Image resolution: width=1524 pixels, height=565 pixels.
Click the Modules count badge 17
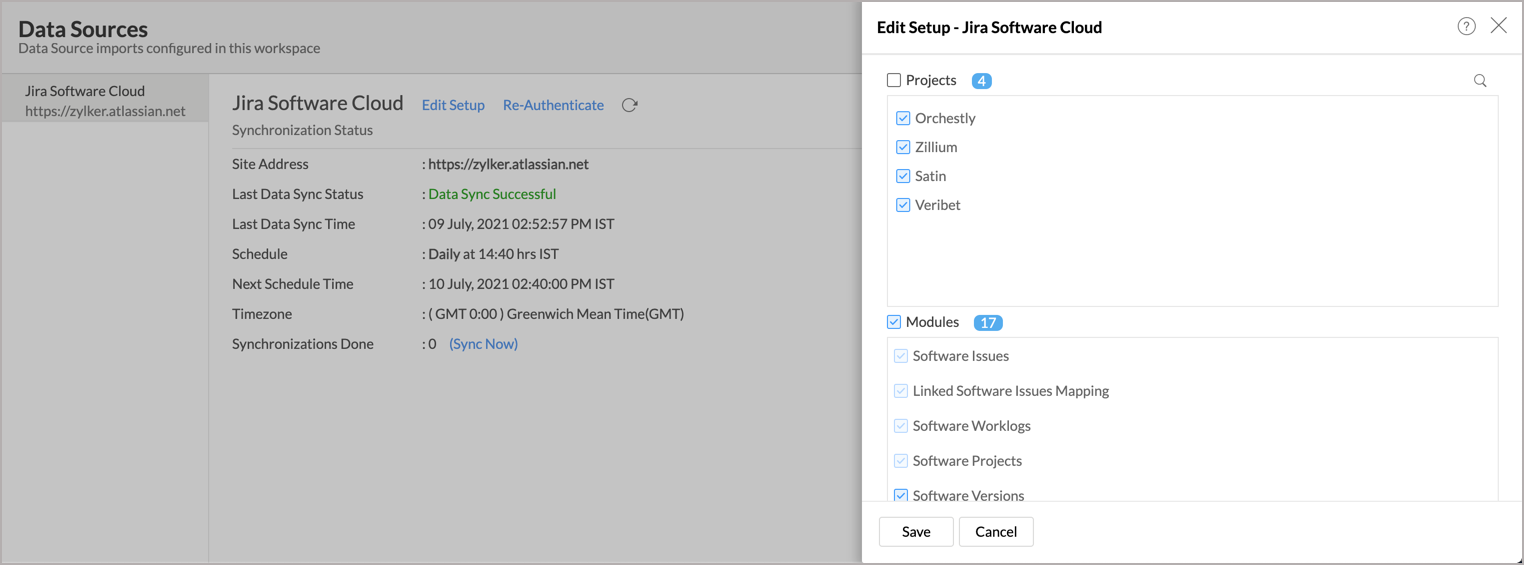tap(988, 323)
